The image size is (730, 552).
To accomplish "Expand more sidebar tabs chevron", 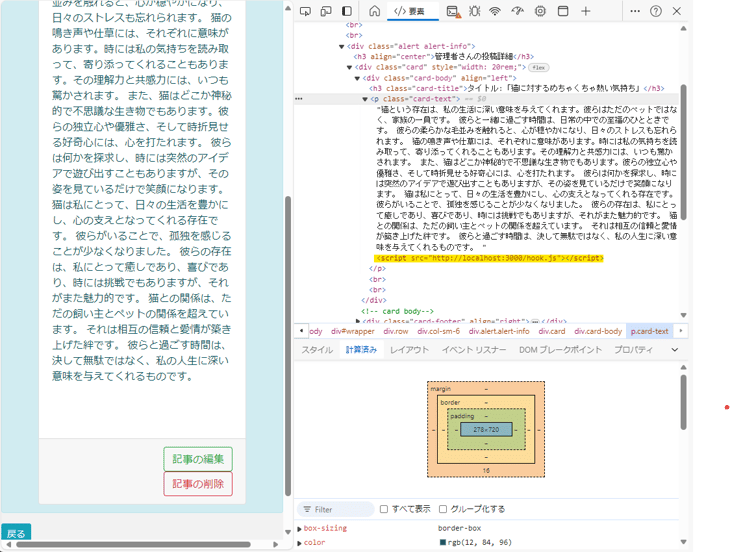I will click(675, 350).
